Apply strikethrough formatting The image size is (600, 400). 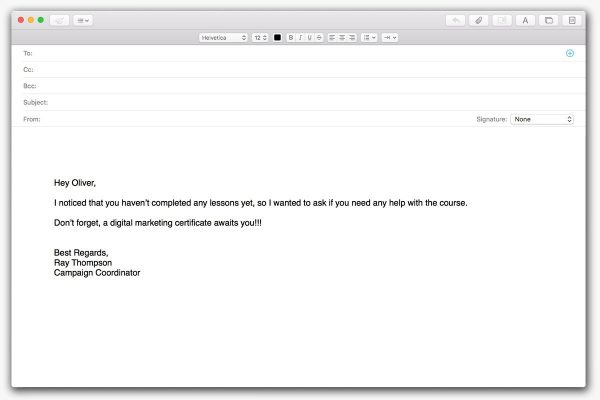[319, 38]
